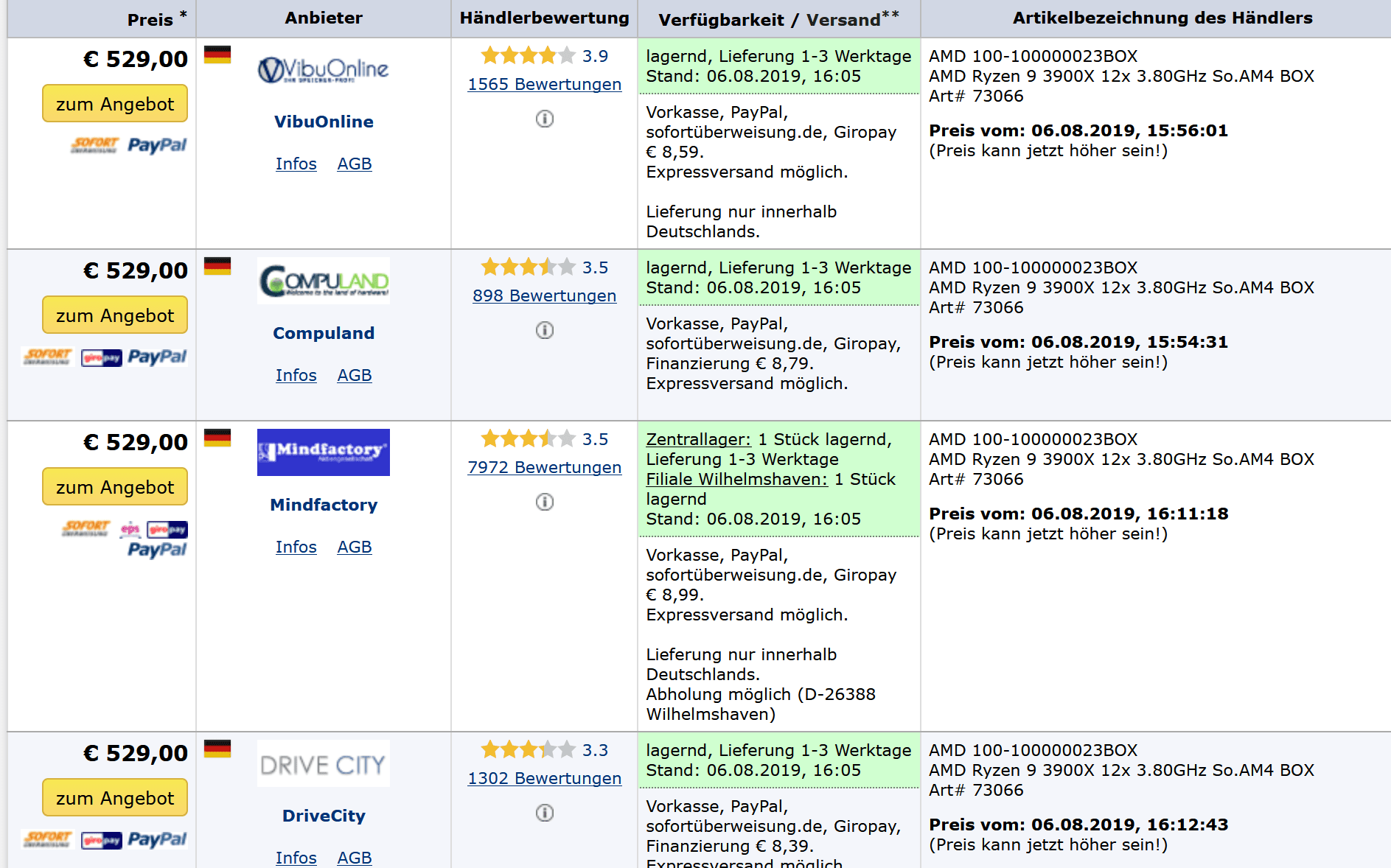The height and width of the screenshot is (868, 1391).
Task: Click 'Abholung möglich (D-26388 Wilhelmshaven)' text
Action: (x=761, y=704)
